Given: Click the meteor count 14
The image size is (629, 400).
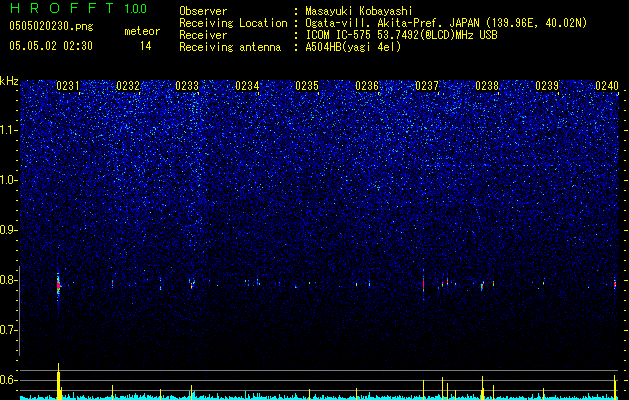Looking at the screenshot, I should click(145, 46).
